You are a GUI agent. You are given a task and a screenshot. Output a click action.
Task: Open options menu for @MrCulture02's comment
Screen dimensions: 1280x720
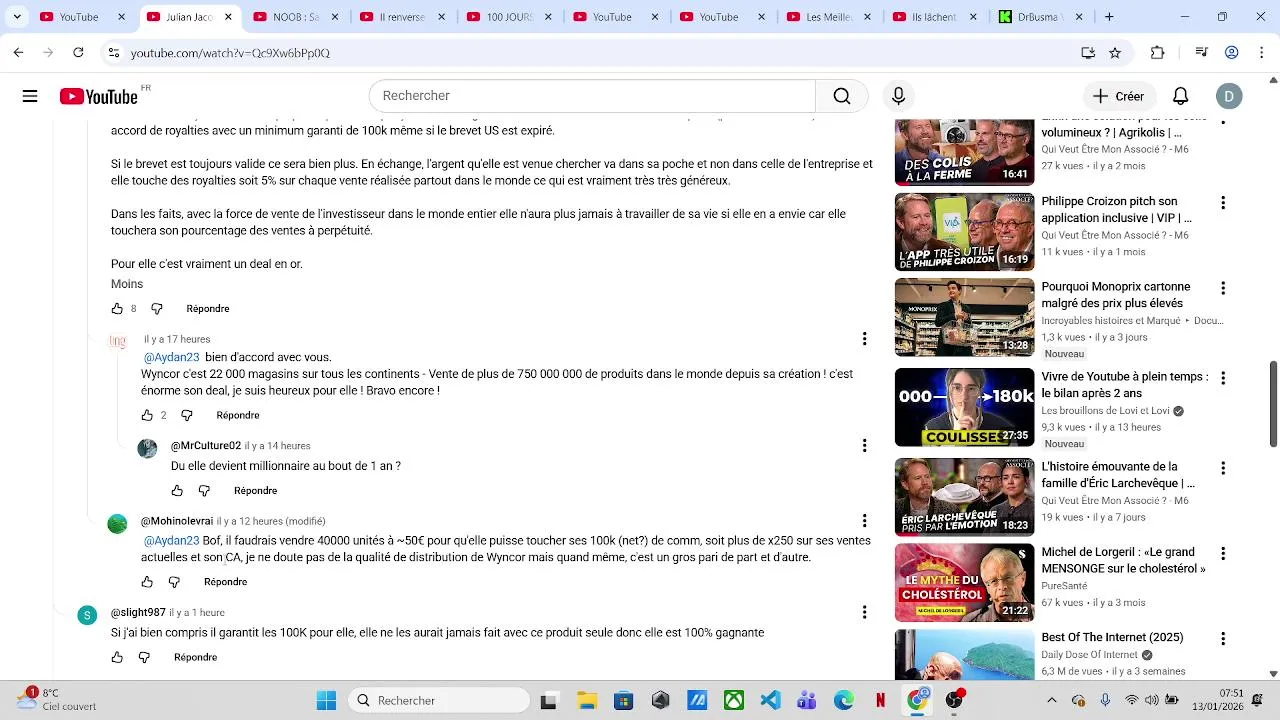point(865,445)
